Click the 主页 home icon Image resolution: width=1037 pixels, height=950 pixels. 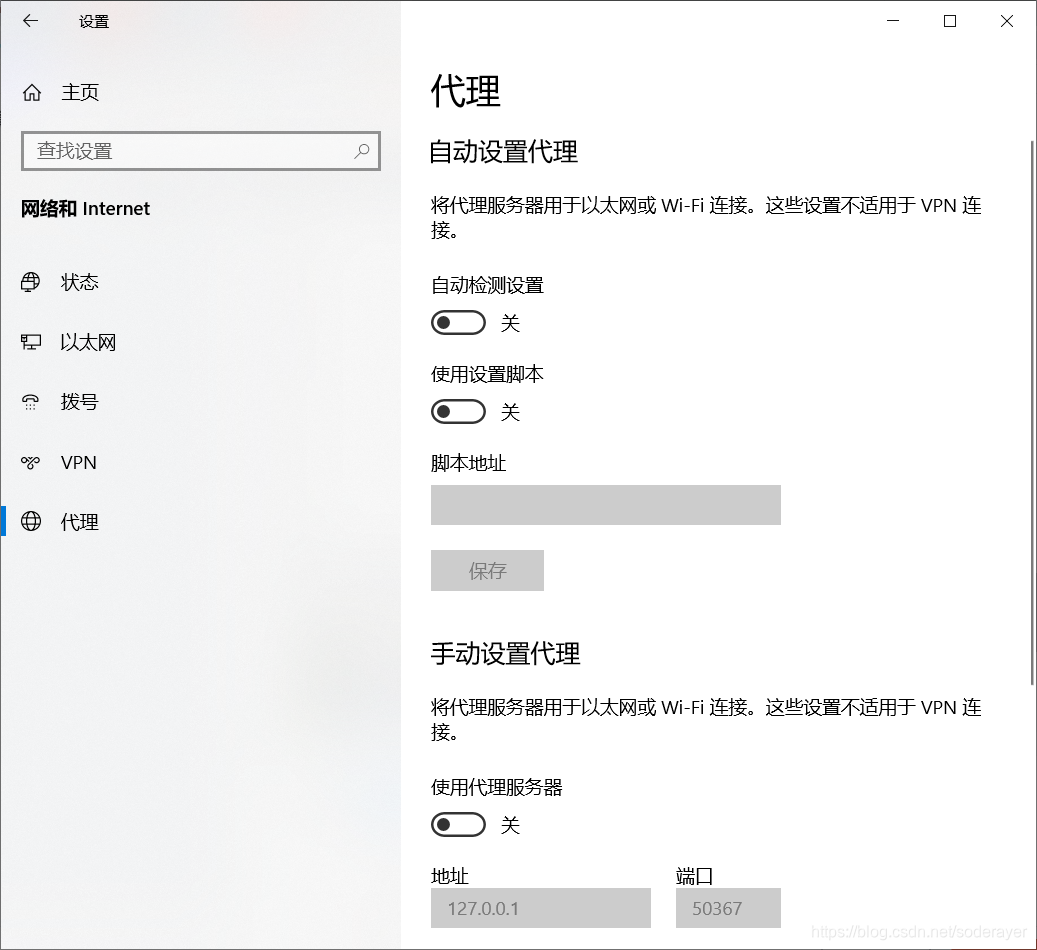[x=31, y=92]
